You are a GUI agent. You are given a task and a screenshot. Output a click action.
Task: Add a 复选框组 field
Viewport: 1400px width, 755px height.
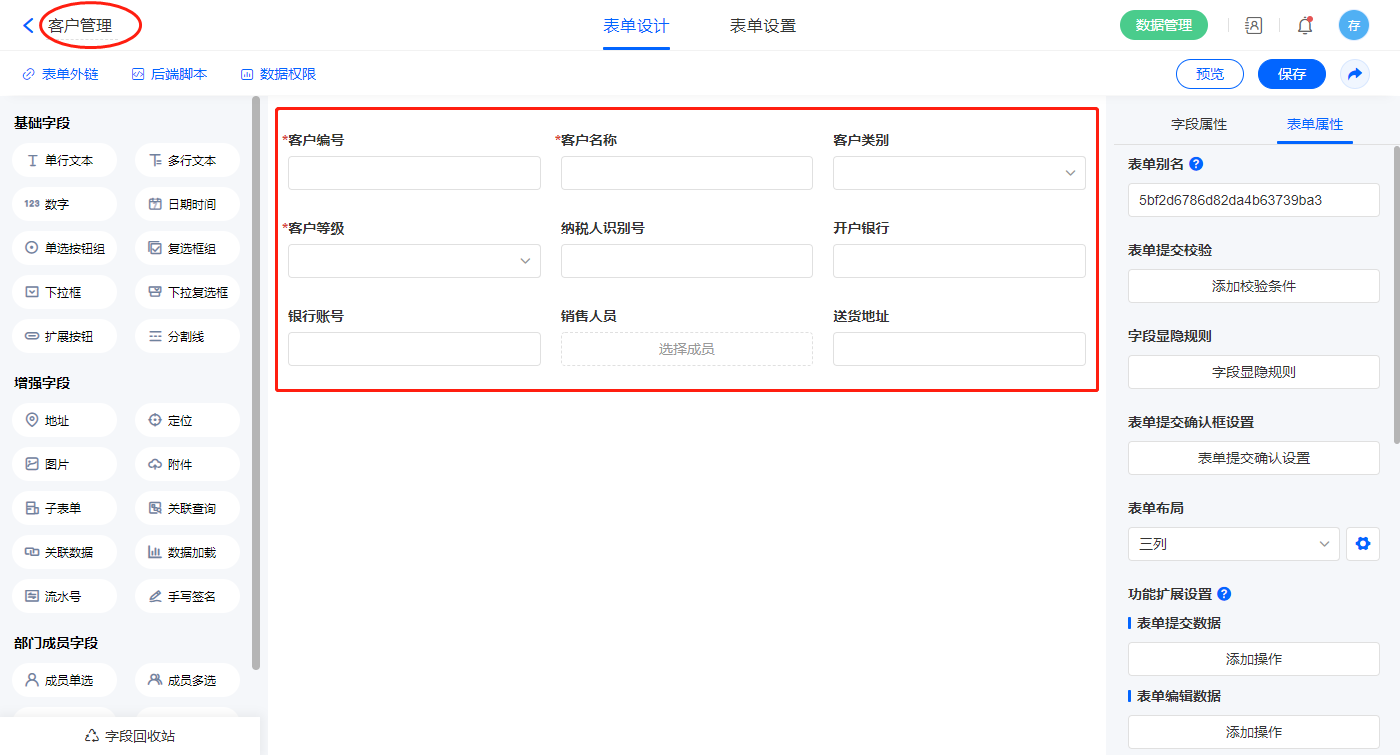coord(187,249)
